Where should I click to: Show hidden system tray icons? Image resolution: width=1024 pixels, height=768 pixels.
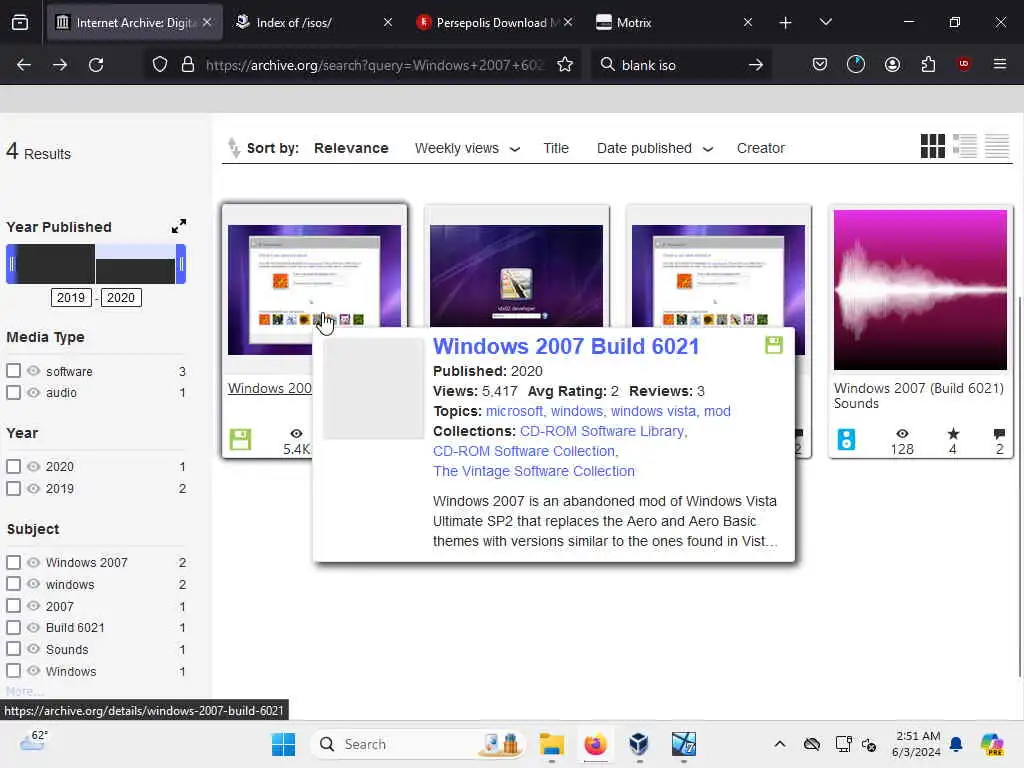780,744
